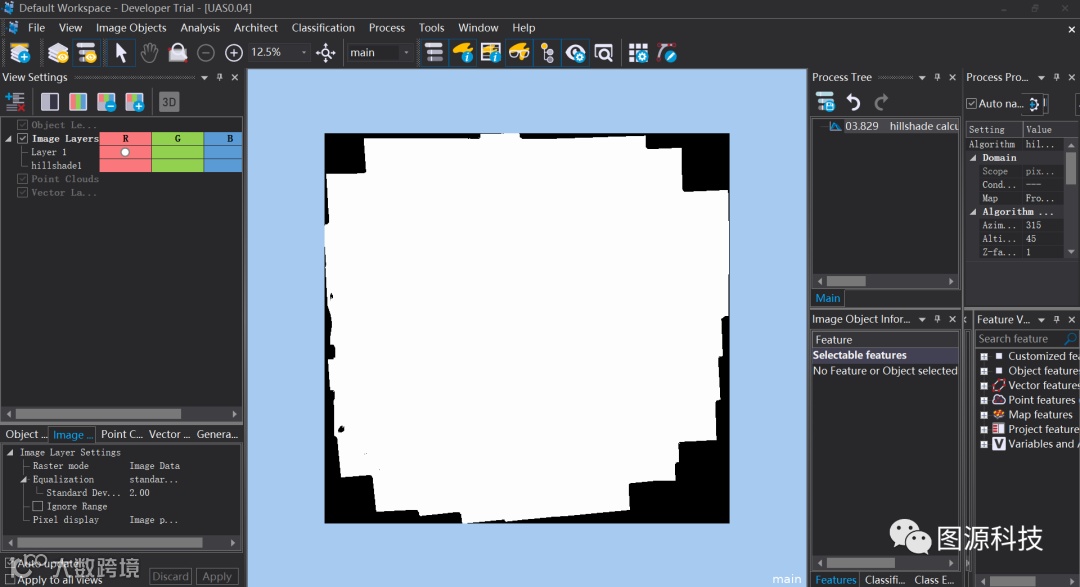Viewport: 1080px width, 587px height.
Task: Click the zoom out minus icon
Action: coord(205,52)
